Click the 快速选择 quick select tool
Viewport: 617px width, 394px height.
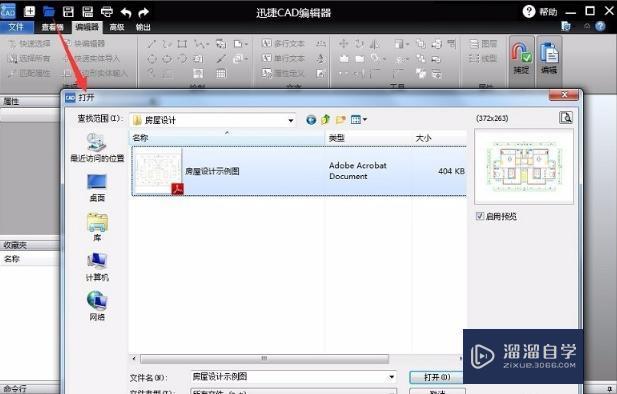click(30, 43)
